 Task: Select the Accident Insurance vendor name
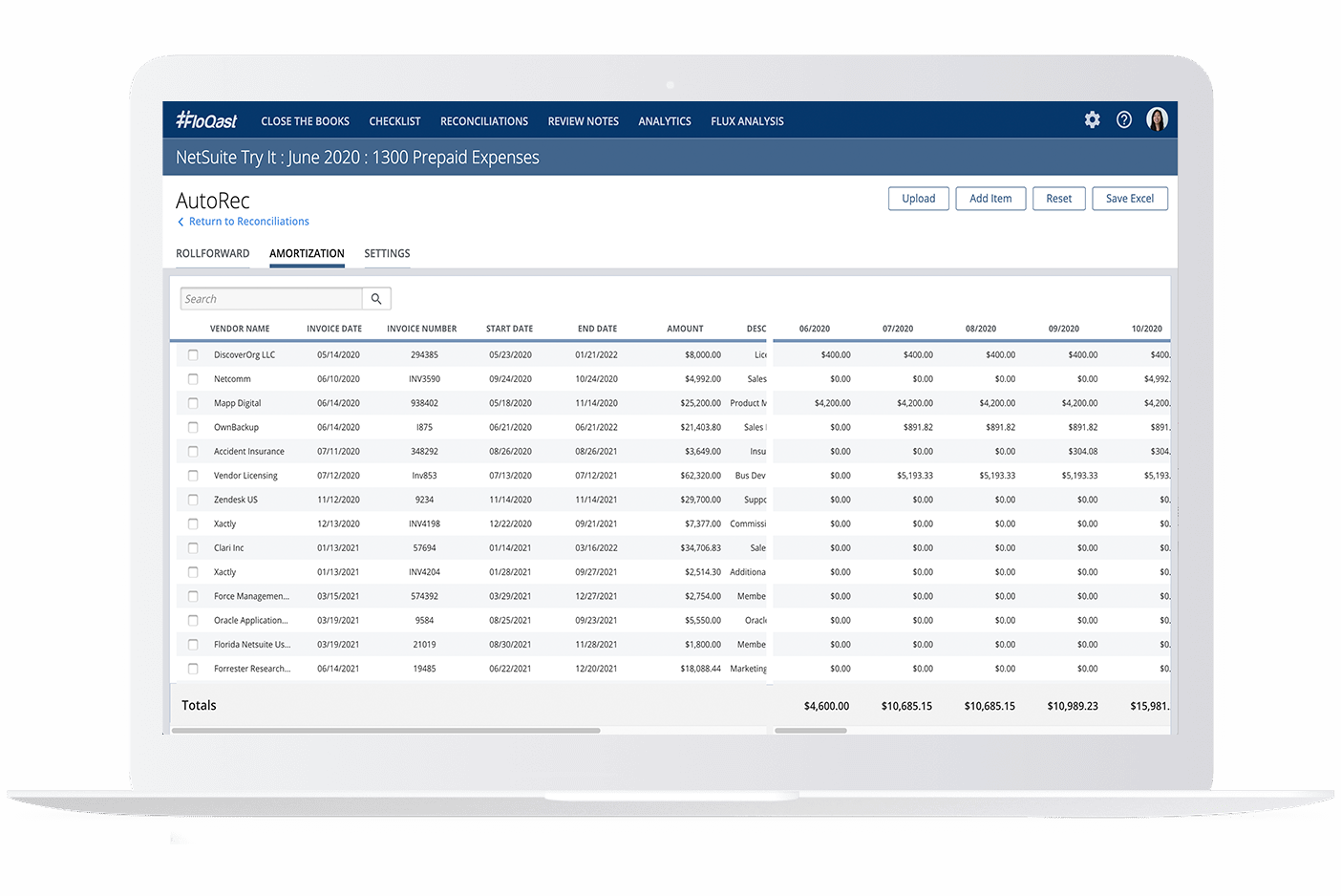pos(249,451)
